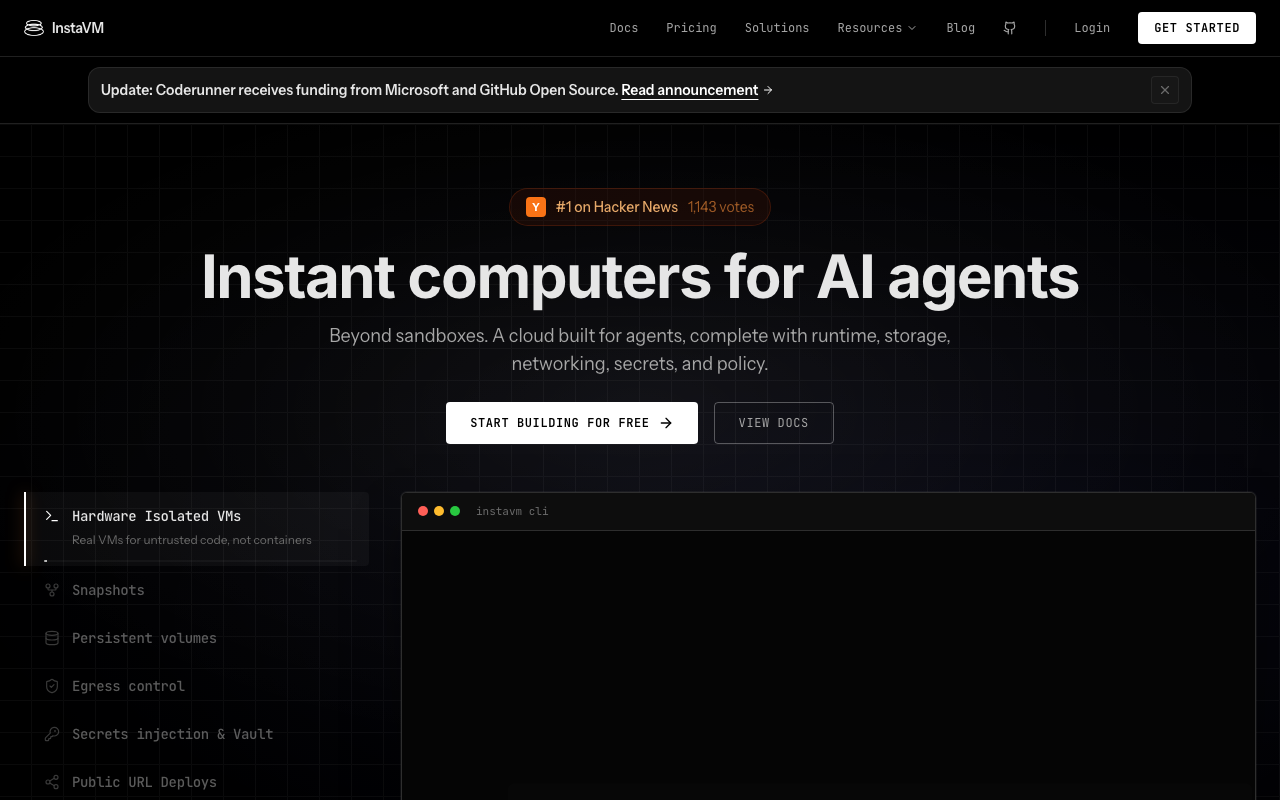Click the VIEW DOCS button
The height and width of the screenshot is (800, 1280).
tap(774, 423)
